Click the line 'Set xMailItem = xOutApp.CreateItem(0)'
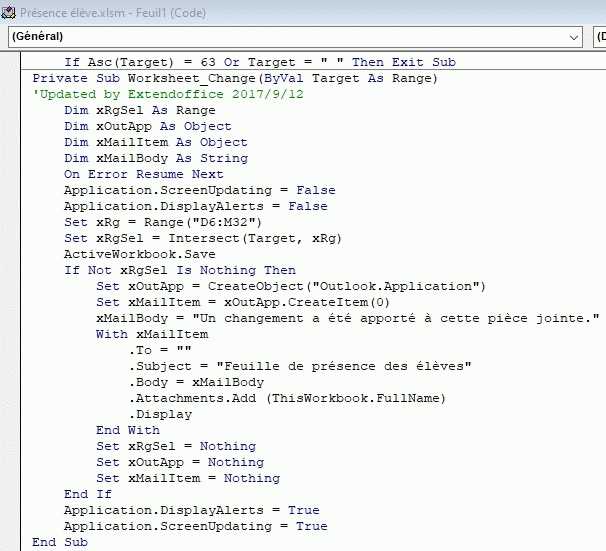The height and width of the screenshot is (551, 606). tap(243, 302)
